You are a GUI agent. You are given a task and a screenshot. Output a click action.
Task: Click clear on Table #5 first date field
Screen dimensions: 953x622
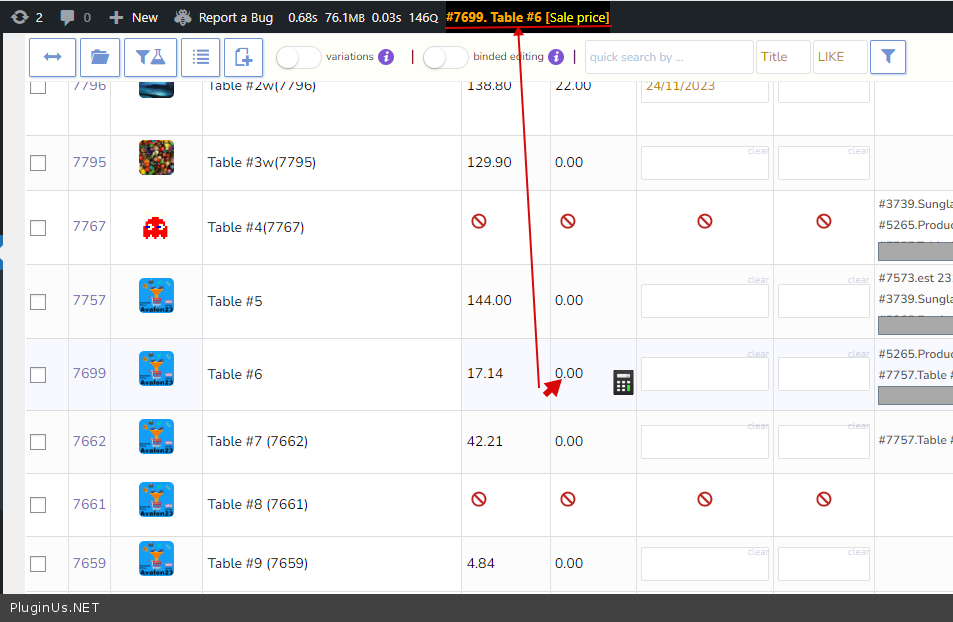(758, 280)
